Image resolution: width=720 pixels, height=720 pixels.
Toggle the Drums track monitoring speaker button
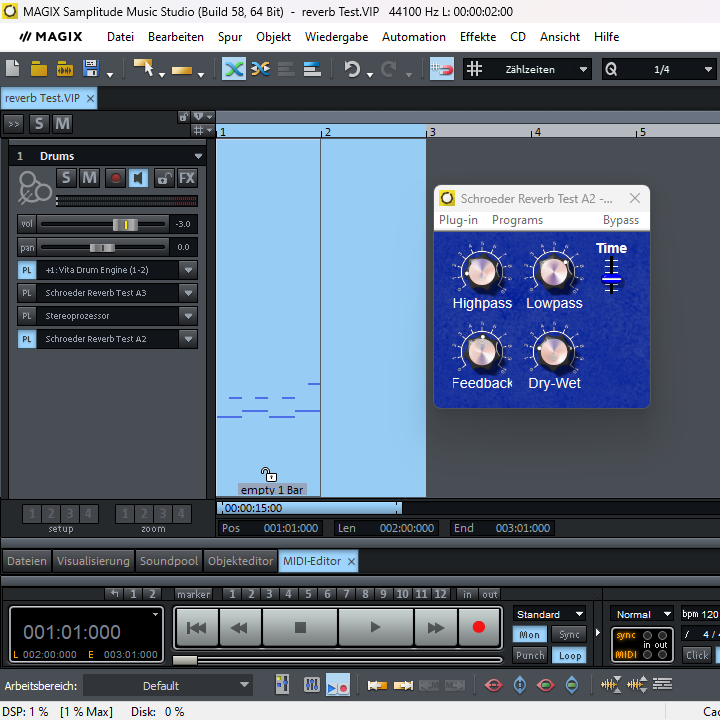138,178
